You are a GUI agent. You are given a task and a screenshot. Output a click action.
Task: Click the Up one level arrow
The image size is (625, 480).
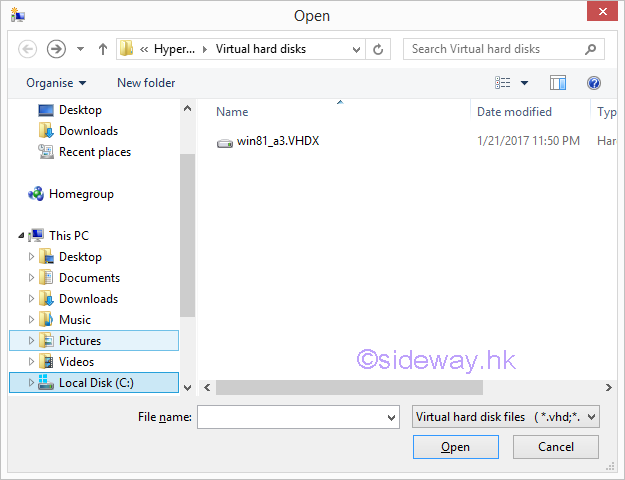tap(102, 48)
